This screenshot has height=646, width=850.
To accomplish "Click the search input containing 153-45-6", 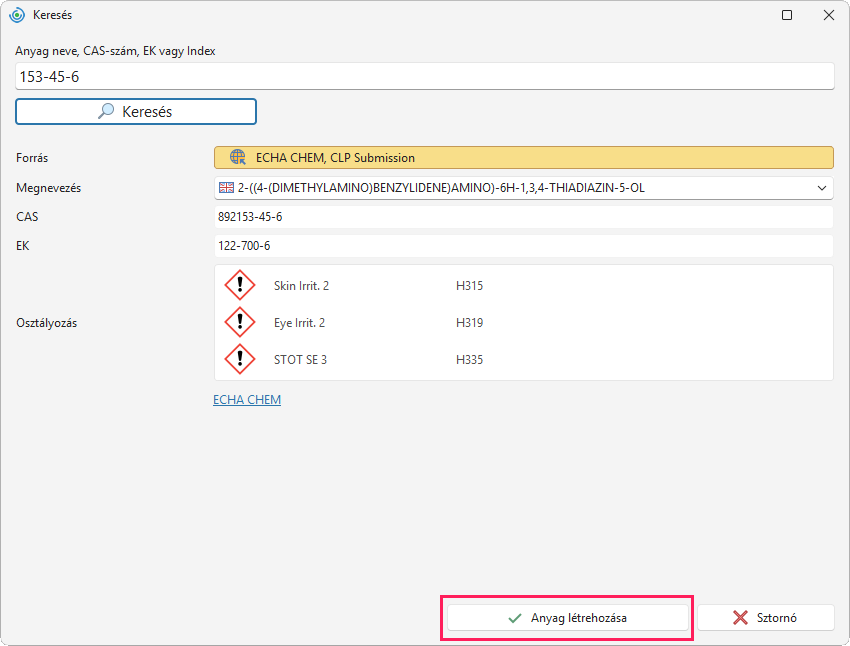I will click(424, 76).
